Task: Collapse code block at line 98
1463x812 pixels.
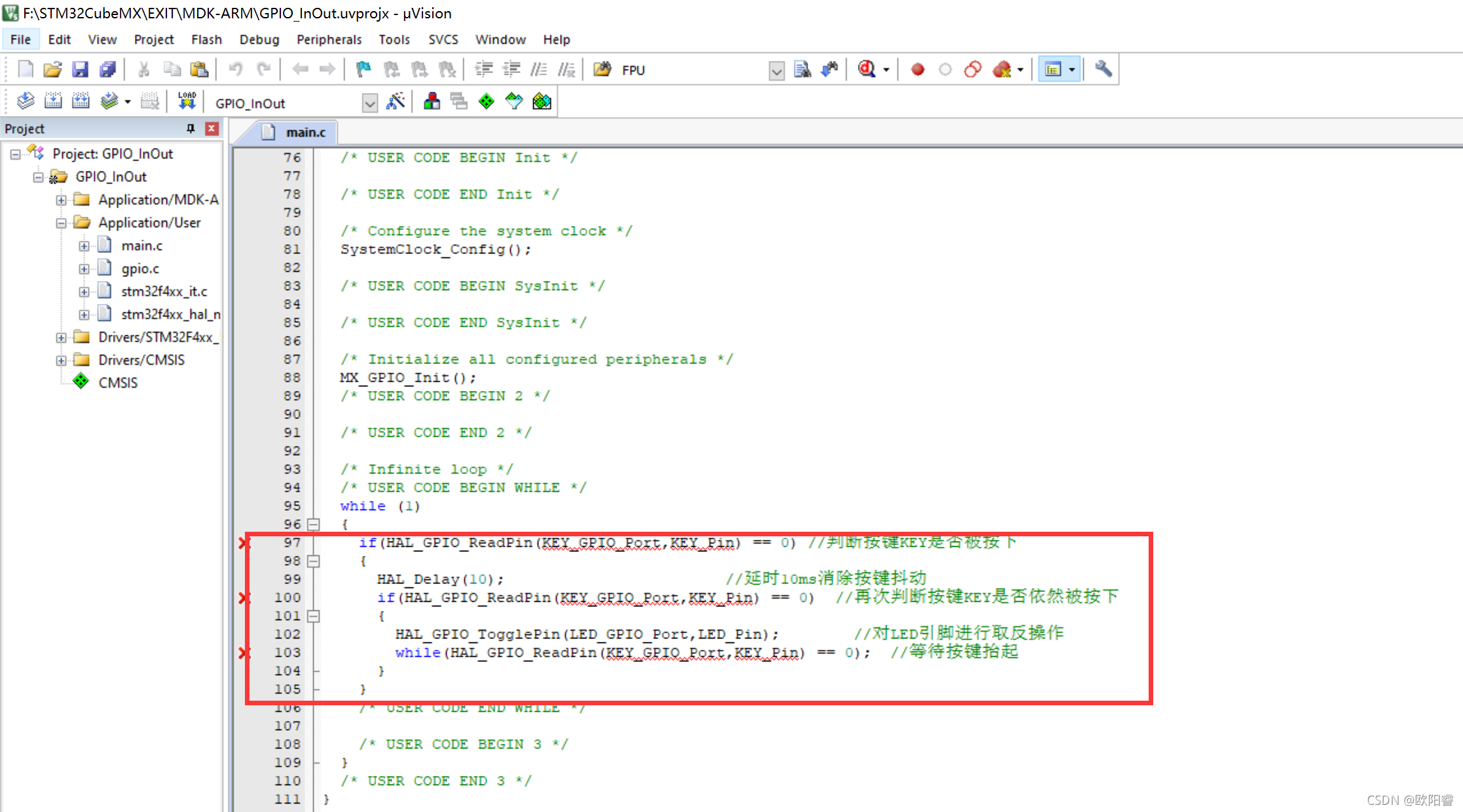Action: 314,561
